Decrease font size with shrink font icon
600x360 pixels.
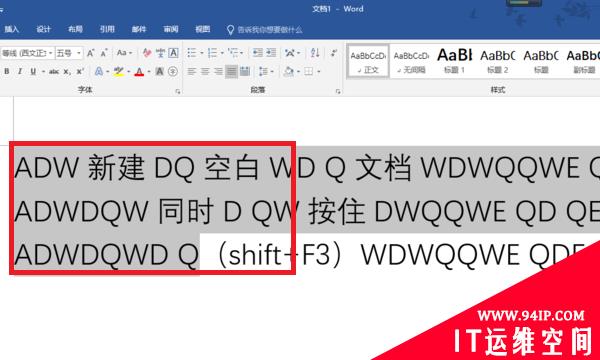click(104, 53)
